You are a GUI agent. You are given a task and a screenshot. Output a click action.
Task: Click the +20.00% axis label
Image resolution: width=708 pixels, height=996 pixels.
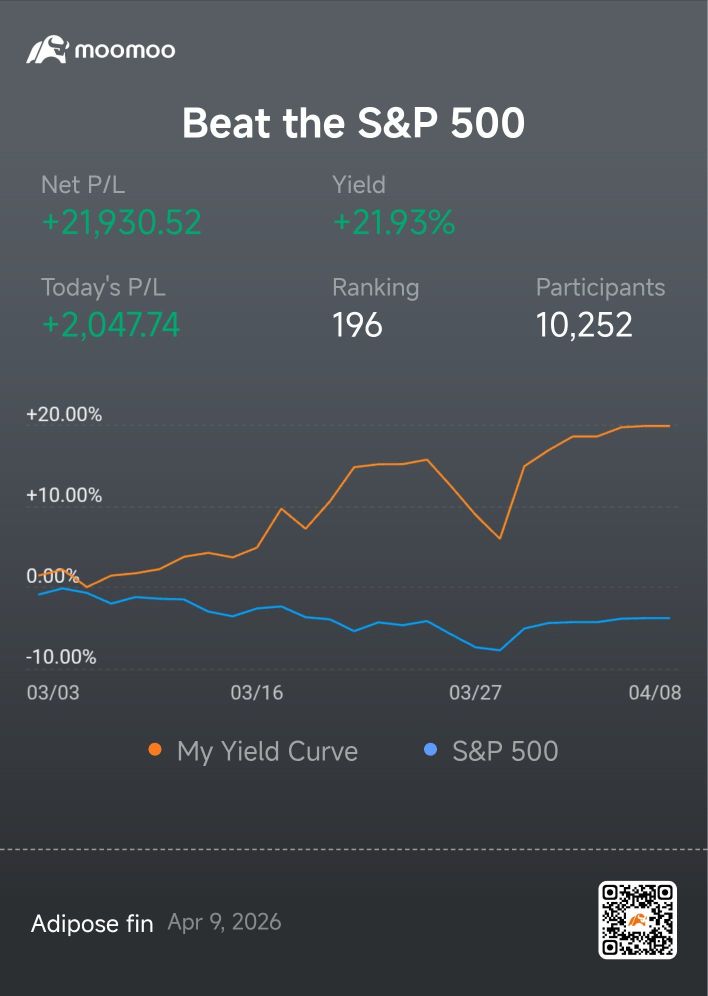(63, 414)
